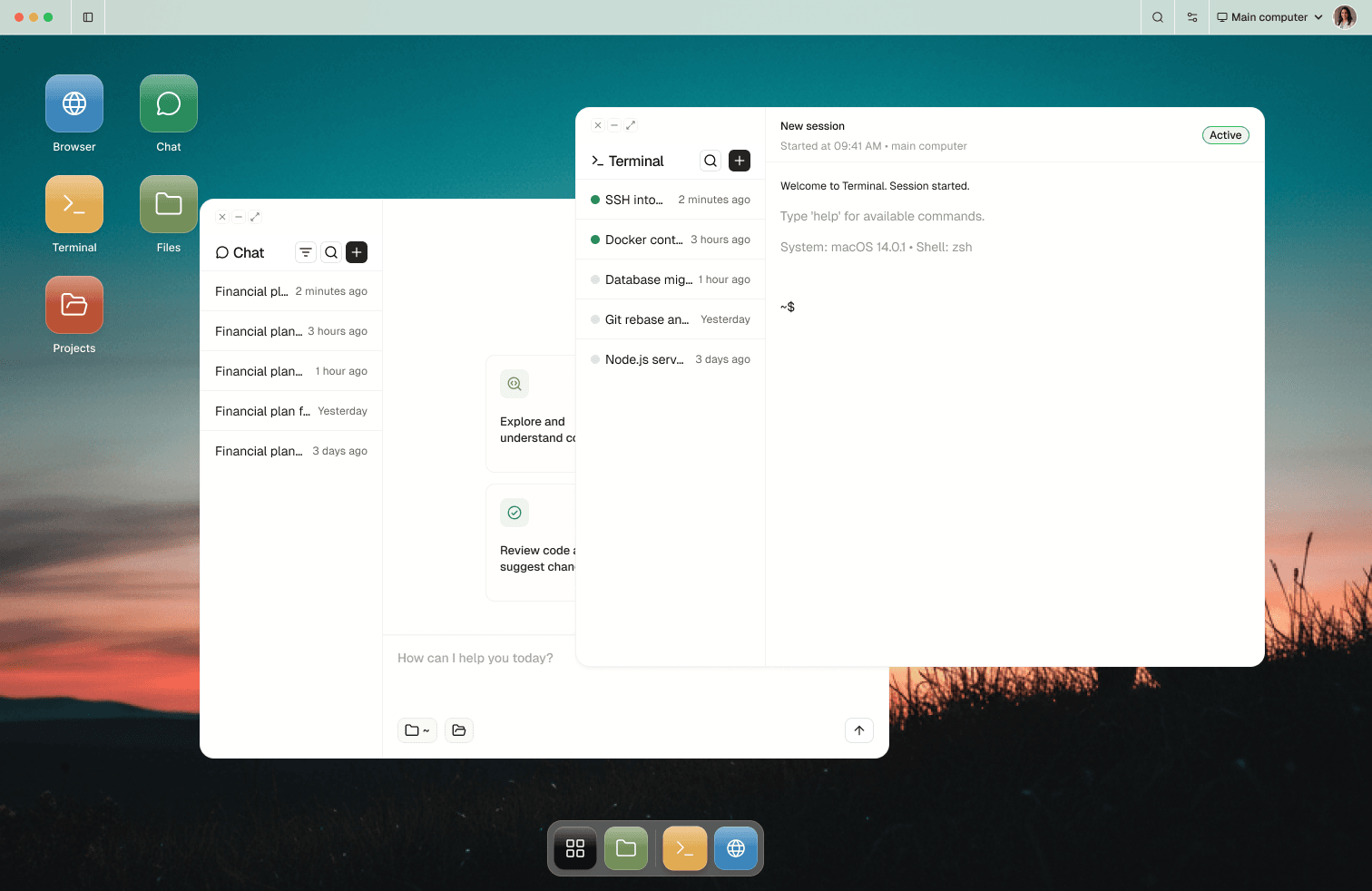The width and height of the screenshot is (1372, 891).
Task: Click the Type 'help' for available commands line
Action: 882,216
